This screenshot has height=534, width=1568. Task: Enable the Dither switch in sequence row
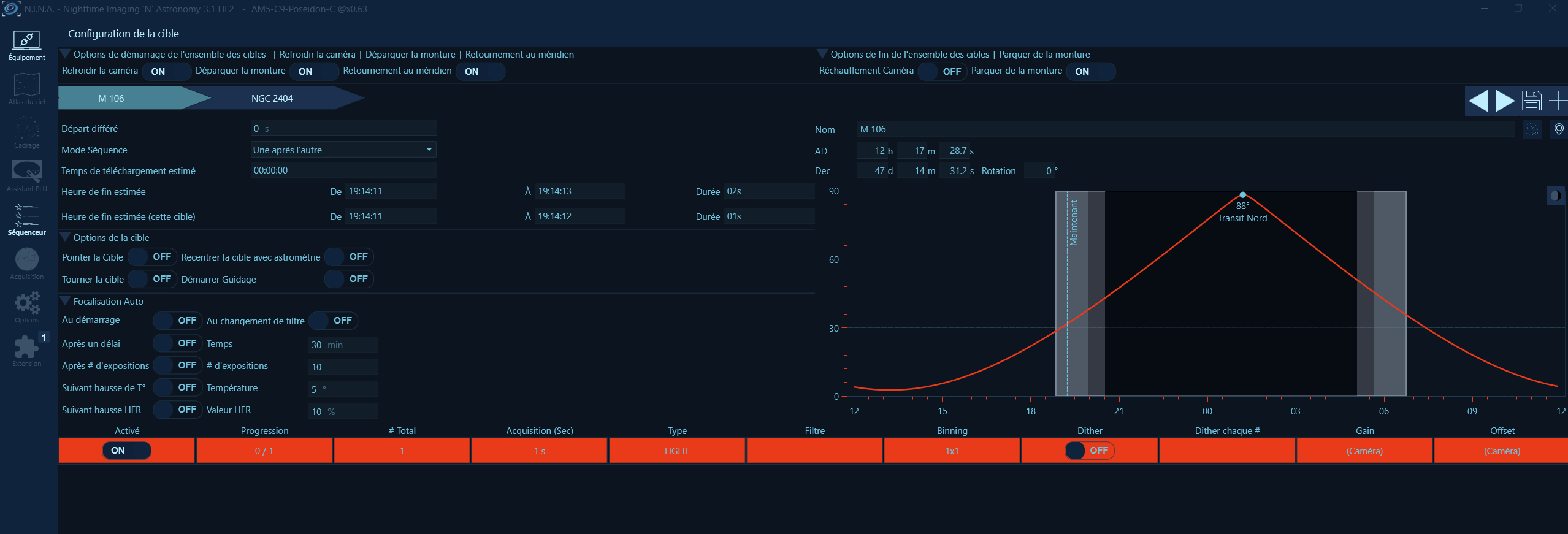tap(1090, 451)
